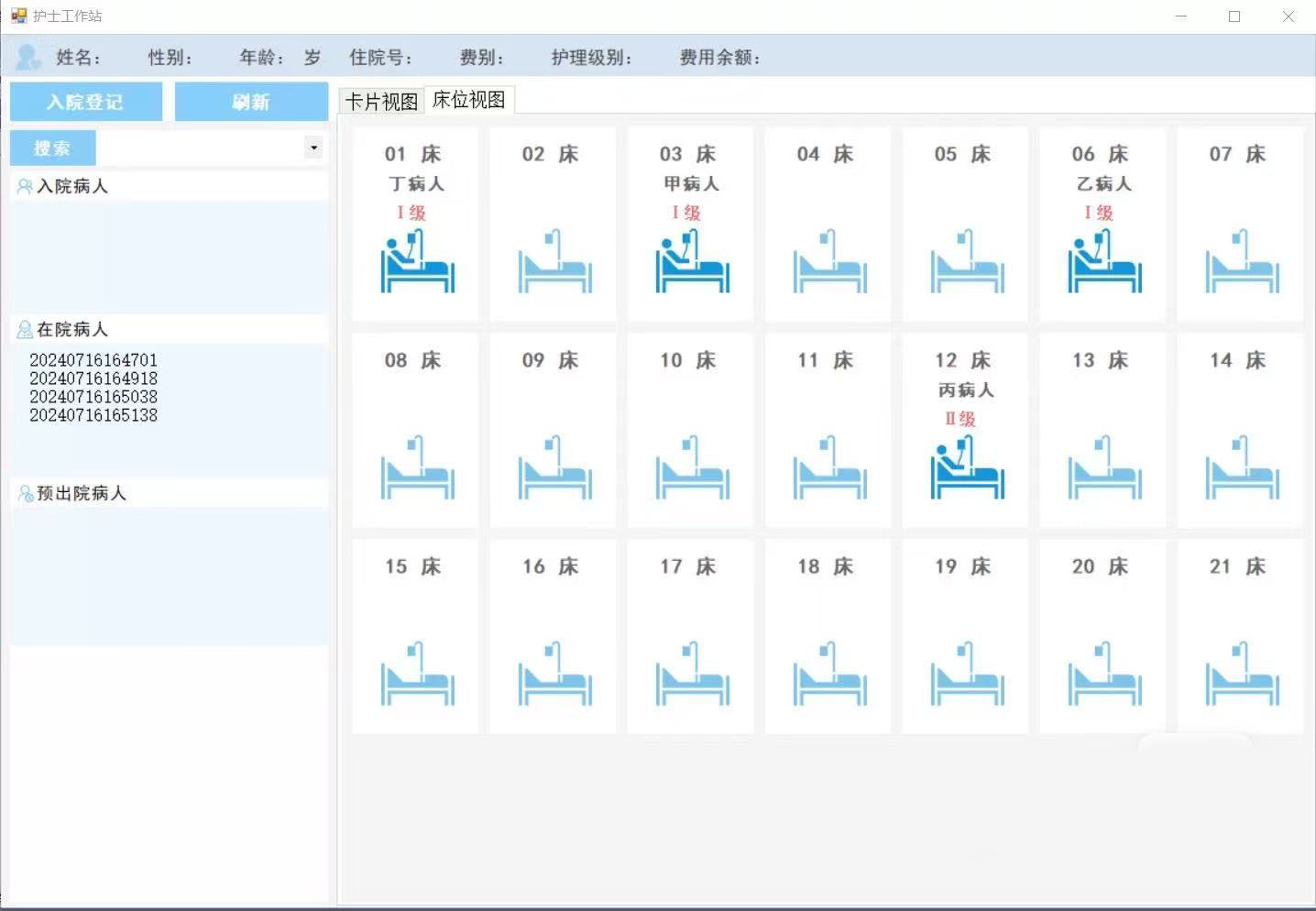Click patient name 甲病人 on bed 03
Image resolution: width=1316 pixels, height=911 pixels.
pyautogui.click(x=691, y=184)
